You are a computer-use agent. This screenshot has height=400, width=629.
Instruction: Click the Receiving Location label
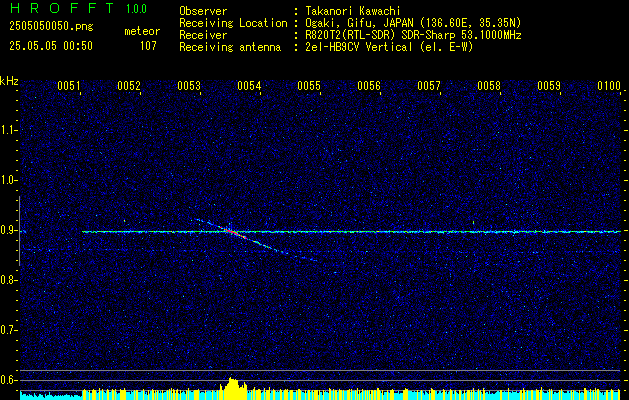click(x=233, y=23)
